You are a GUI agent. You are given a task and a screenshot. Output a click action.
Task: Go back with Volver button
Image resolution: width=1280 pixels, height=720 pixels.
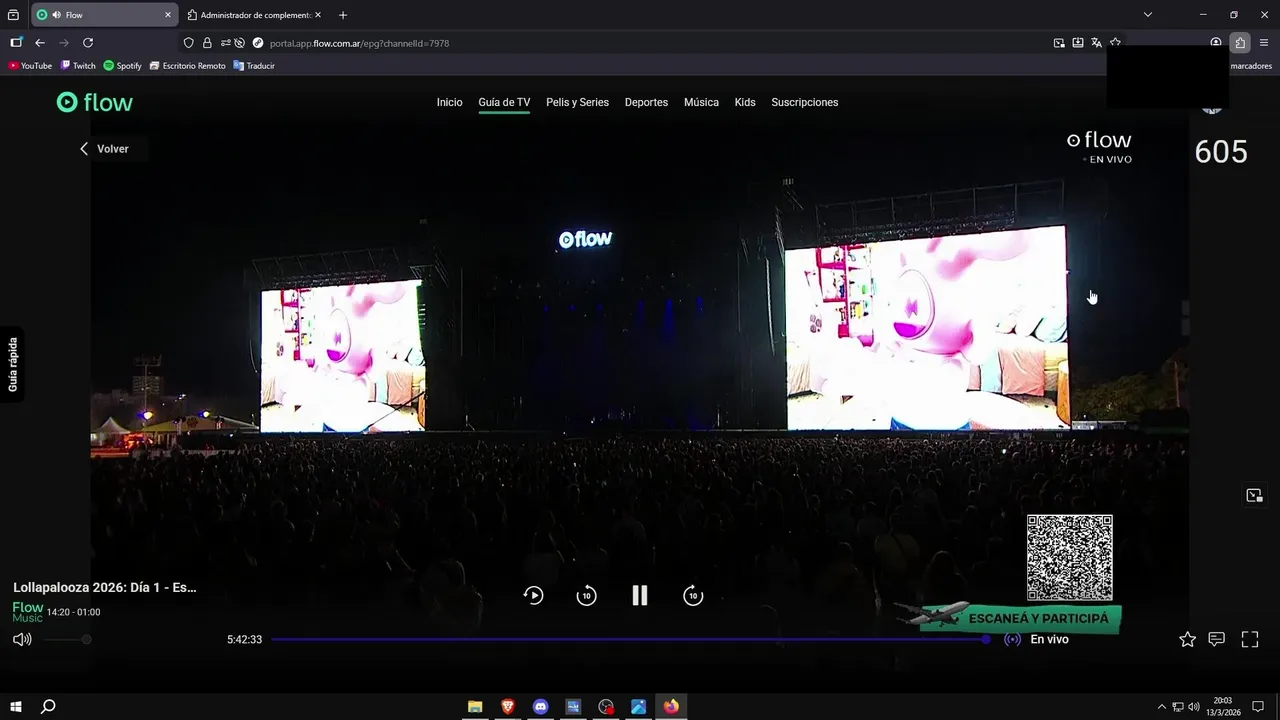pyautogui.click(x=104, y=148)
